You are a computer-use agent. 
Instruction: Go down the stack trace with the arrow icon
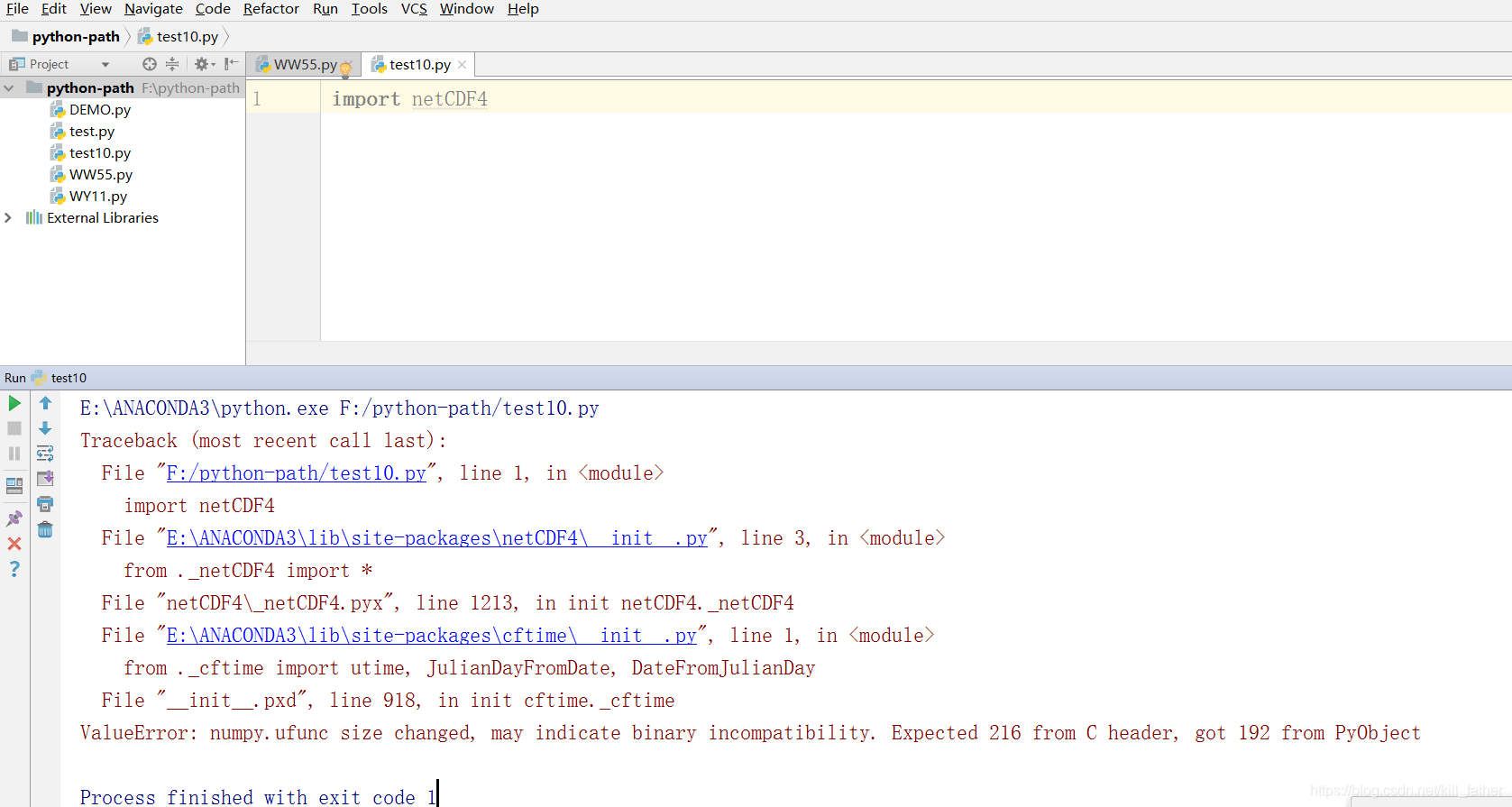45,428
